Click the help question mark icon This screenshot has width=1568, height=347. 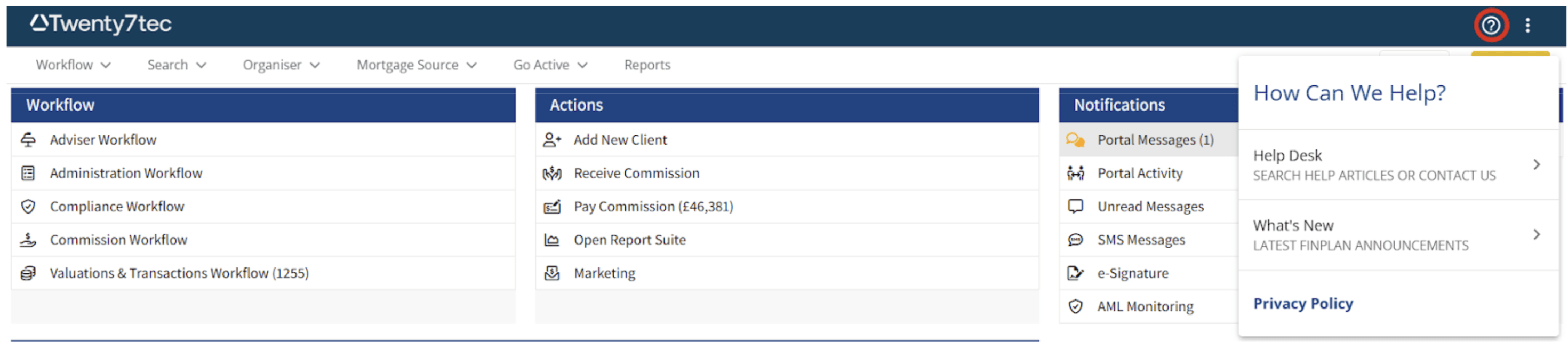(x=1490, y=25)
